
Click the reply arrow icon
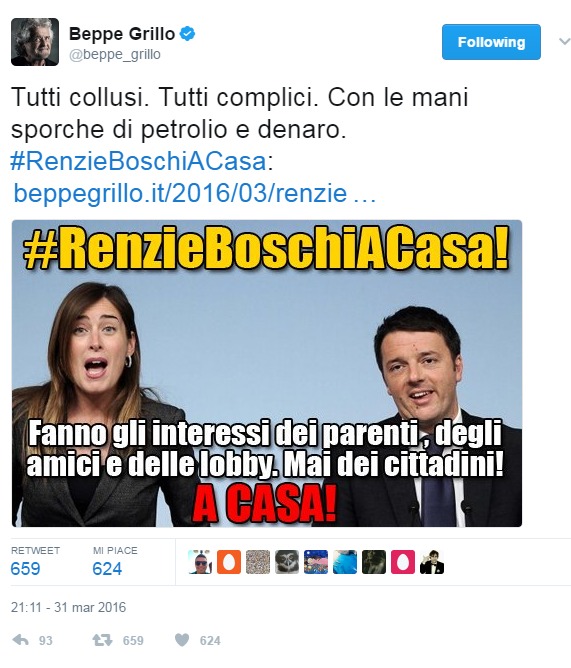coord(20,640)
